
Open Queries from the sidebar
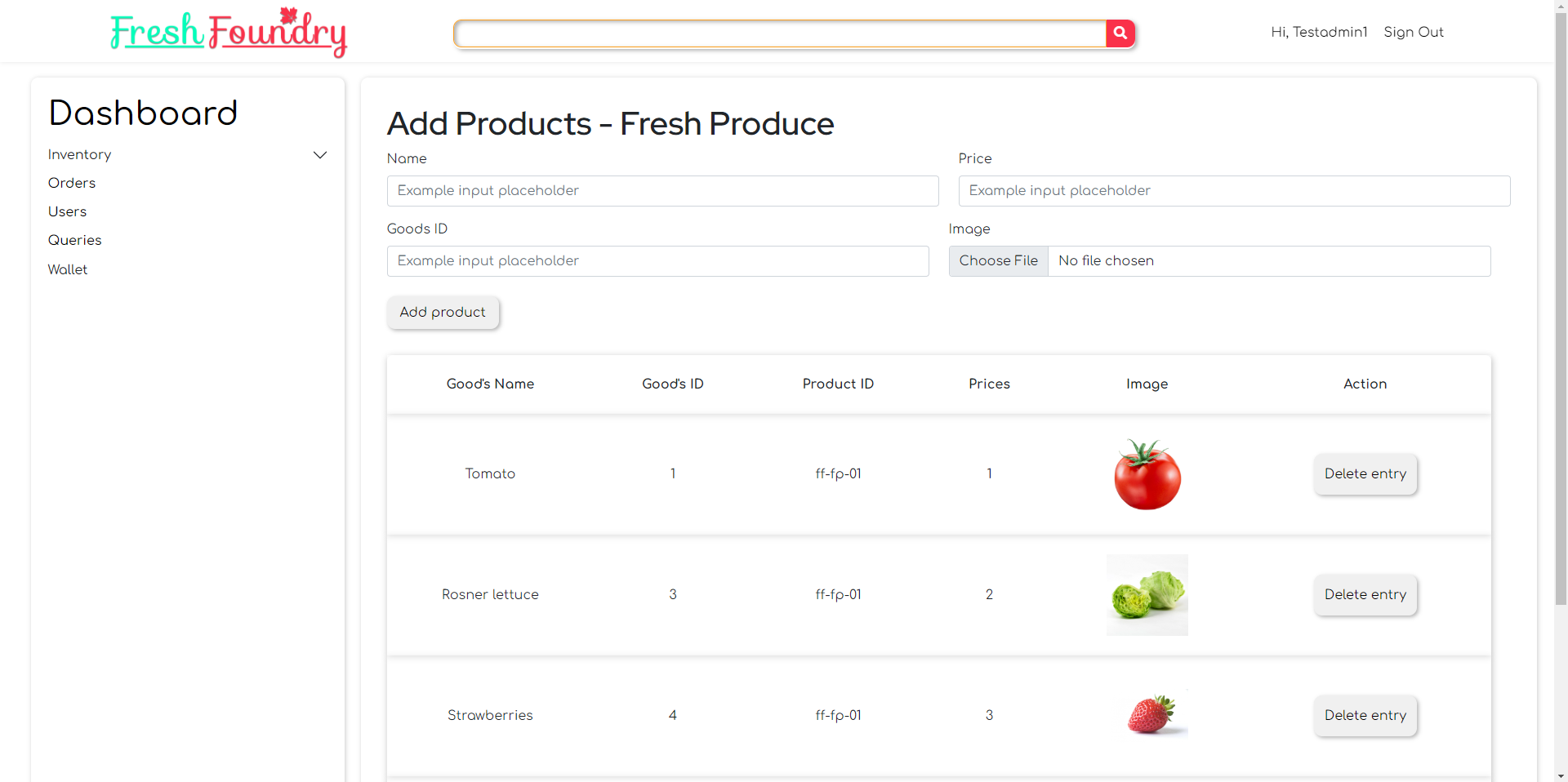[x=75, y=240]
